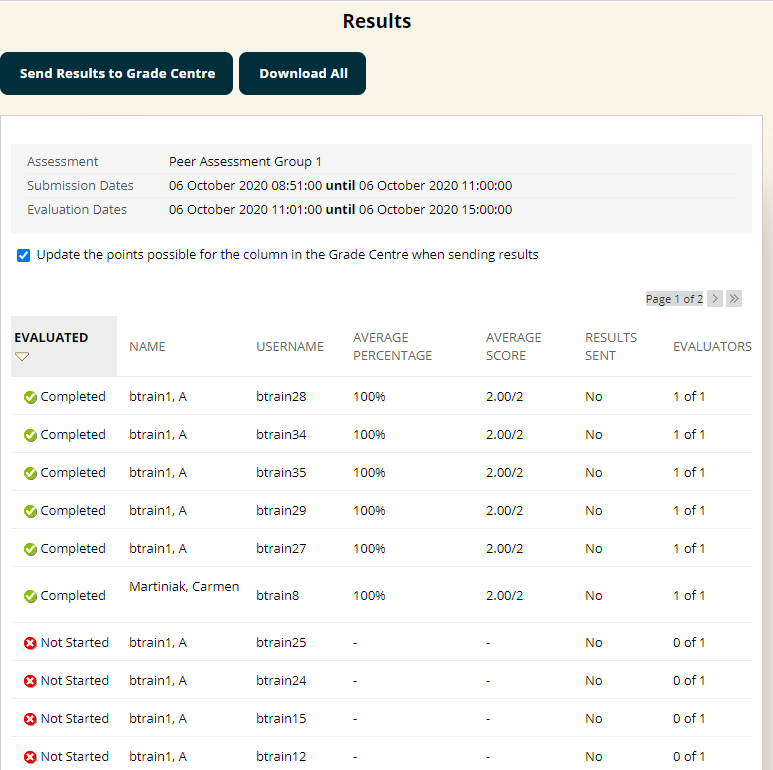Toggle sort arrow under Evaluated column
The image size is (773, 770).
click(22, 357)
